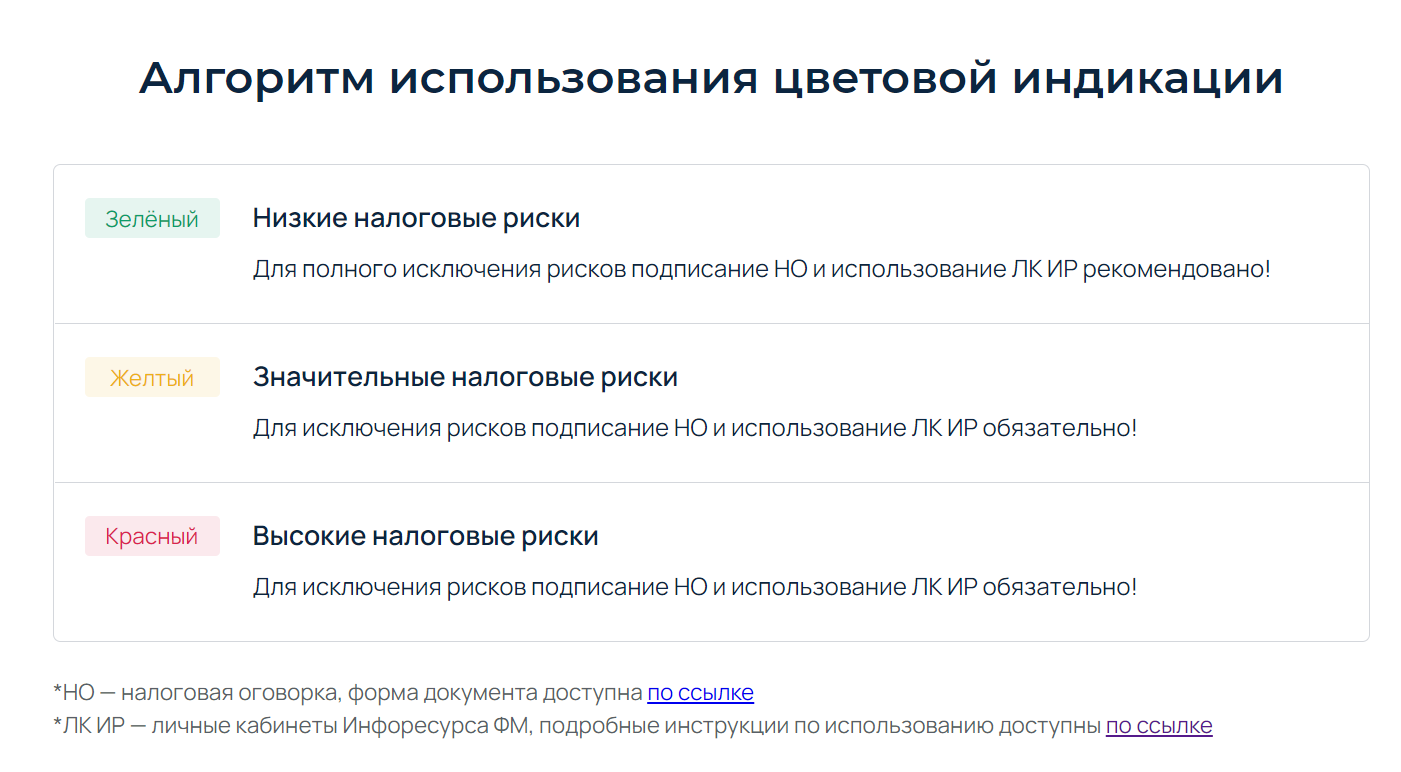Select the Зелёный color badge

coord(152,218)
